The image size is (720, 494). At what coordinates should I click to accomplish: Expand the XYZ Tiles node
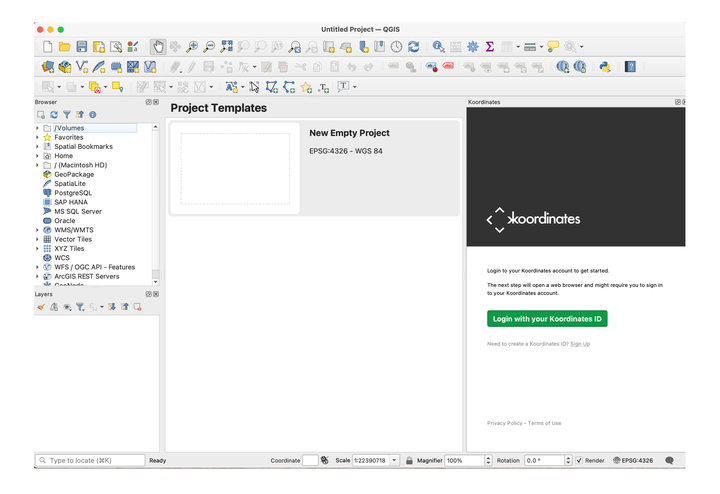[37, 248]
